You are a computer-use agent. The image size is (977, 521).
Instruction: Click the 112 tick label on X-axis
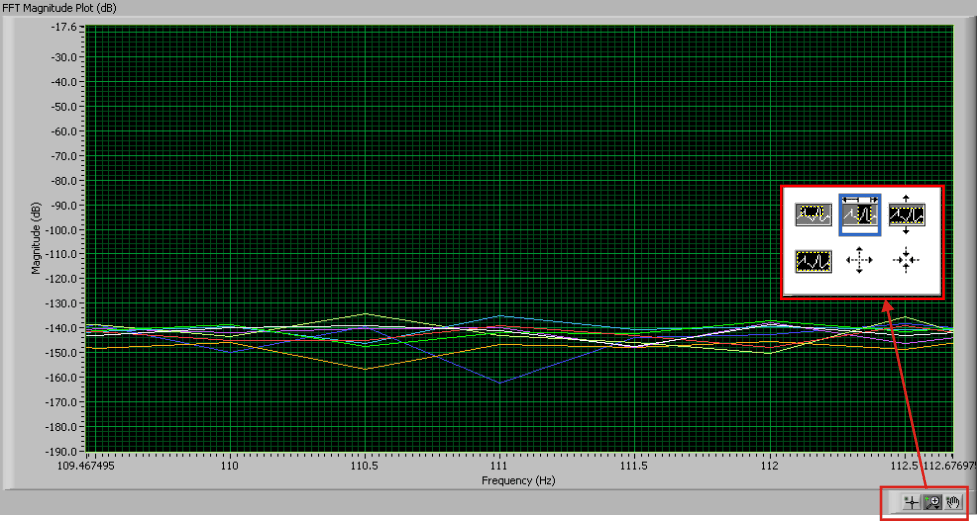click(x=770, y=466)
